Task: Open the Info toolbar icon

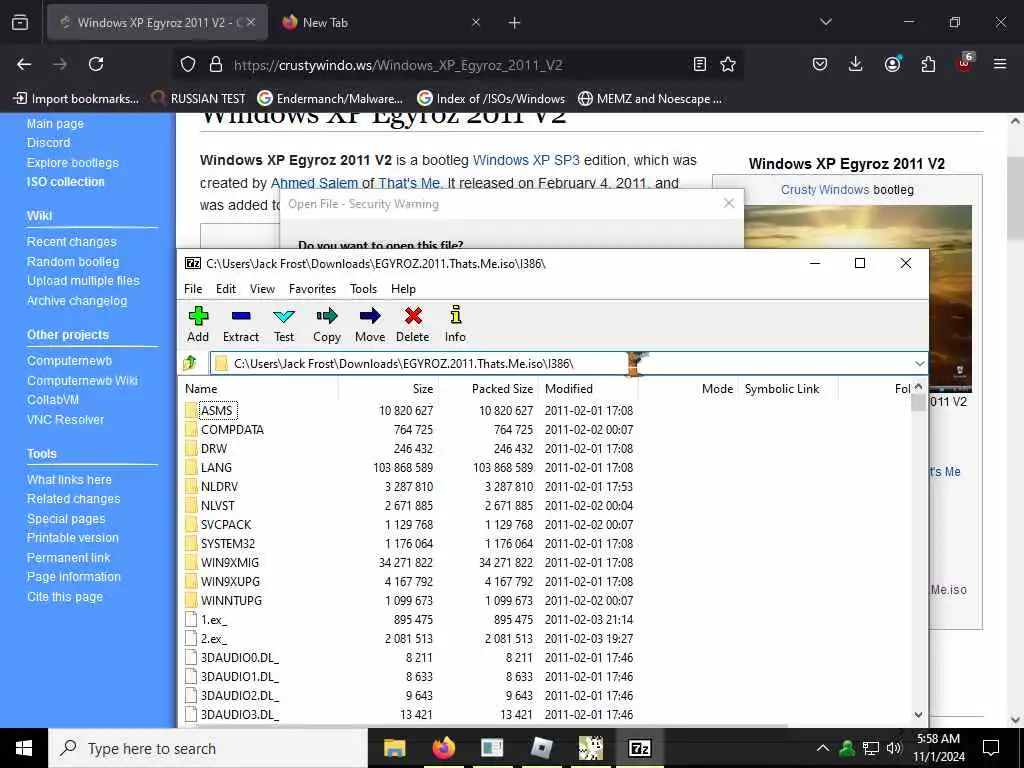Action: click(x=455, y=325)
